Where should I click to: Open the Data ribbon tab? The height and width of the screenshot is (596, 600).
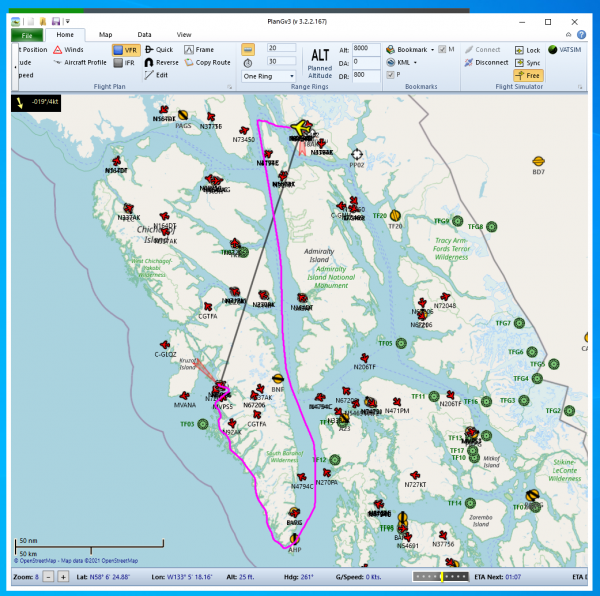pyautogui.click(x=145, y=34)
